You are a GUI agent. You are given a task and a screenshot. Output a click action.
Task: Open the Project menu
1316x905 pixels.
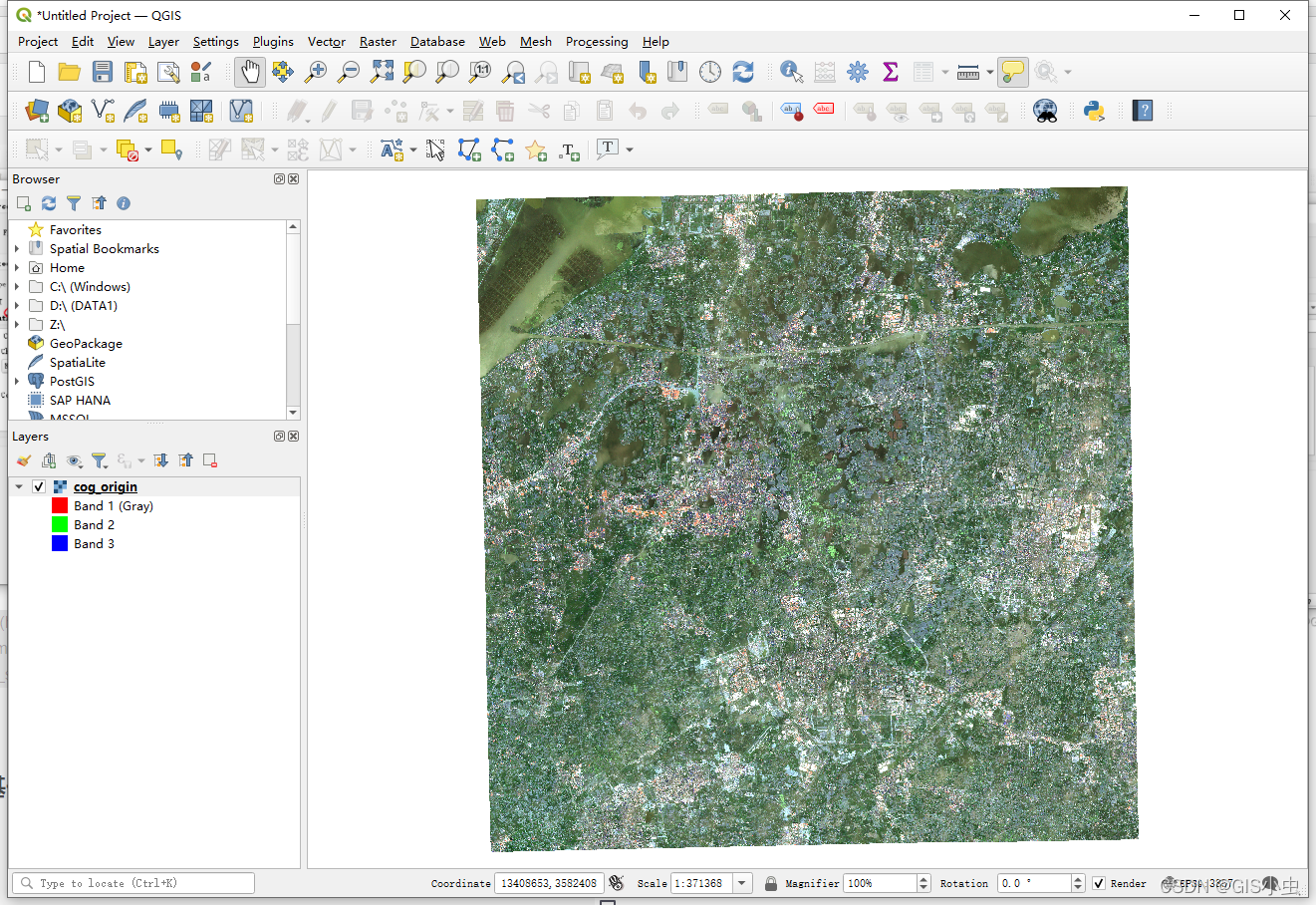click(38, 42)
